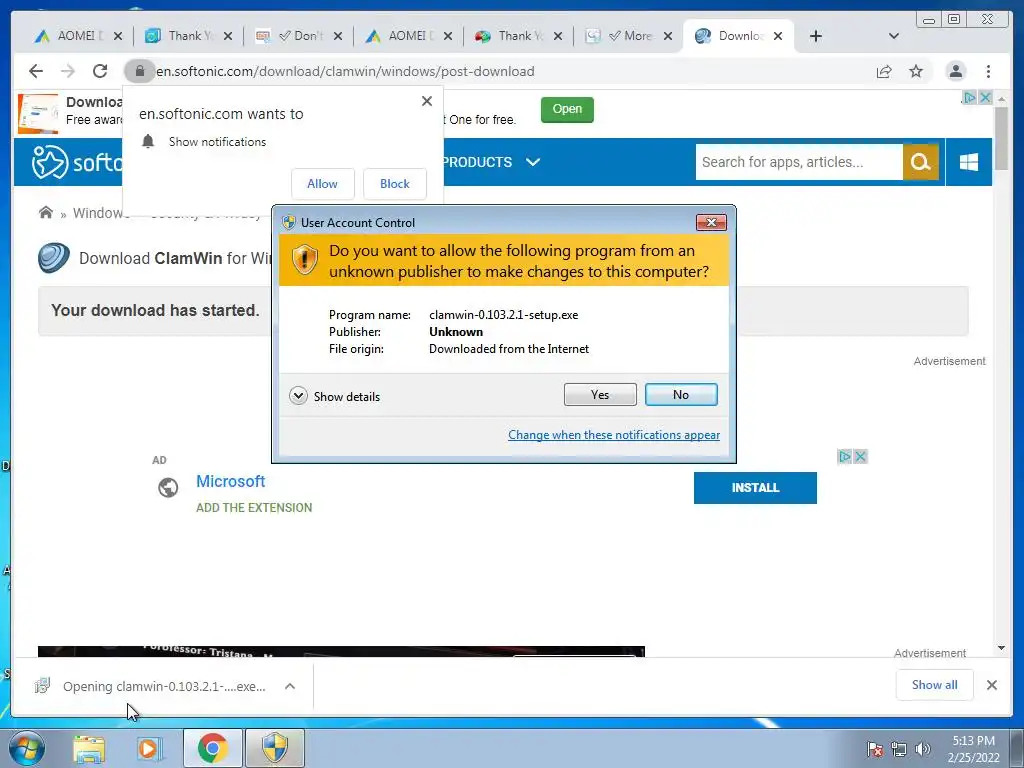Switch to the second AOMEI tab
The image size is (1024, 768).
(x=402, y=36)
